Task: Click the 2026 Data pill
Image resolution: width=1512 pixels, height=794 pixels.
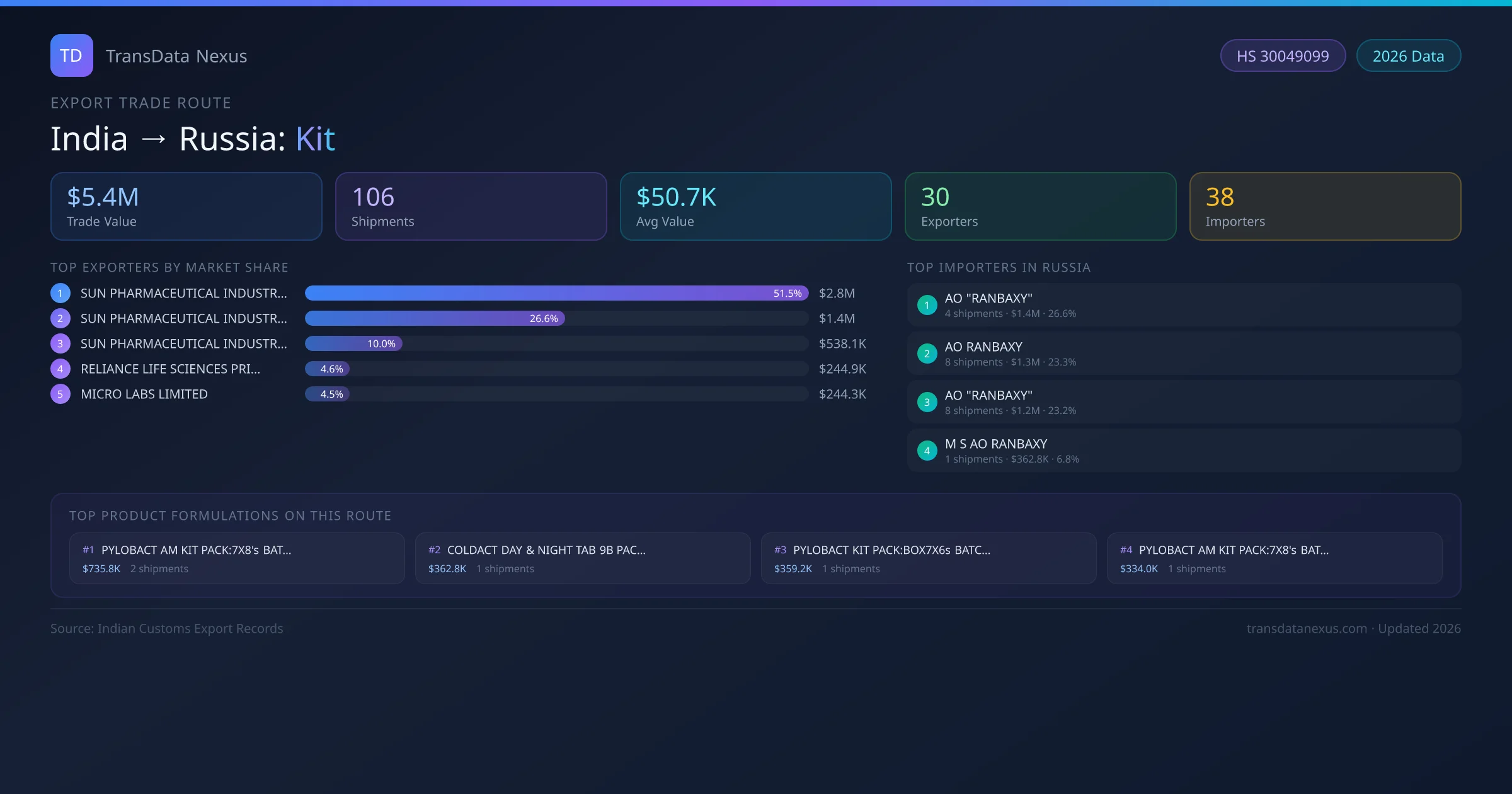Action: (1408, 56)
